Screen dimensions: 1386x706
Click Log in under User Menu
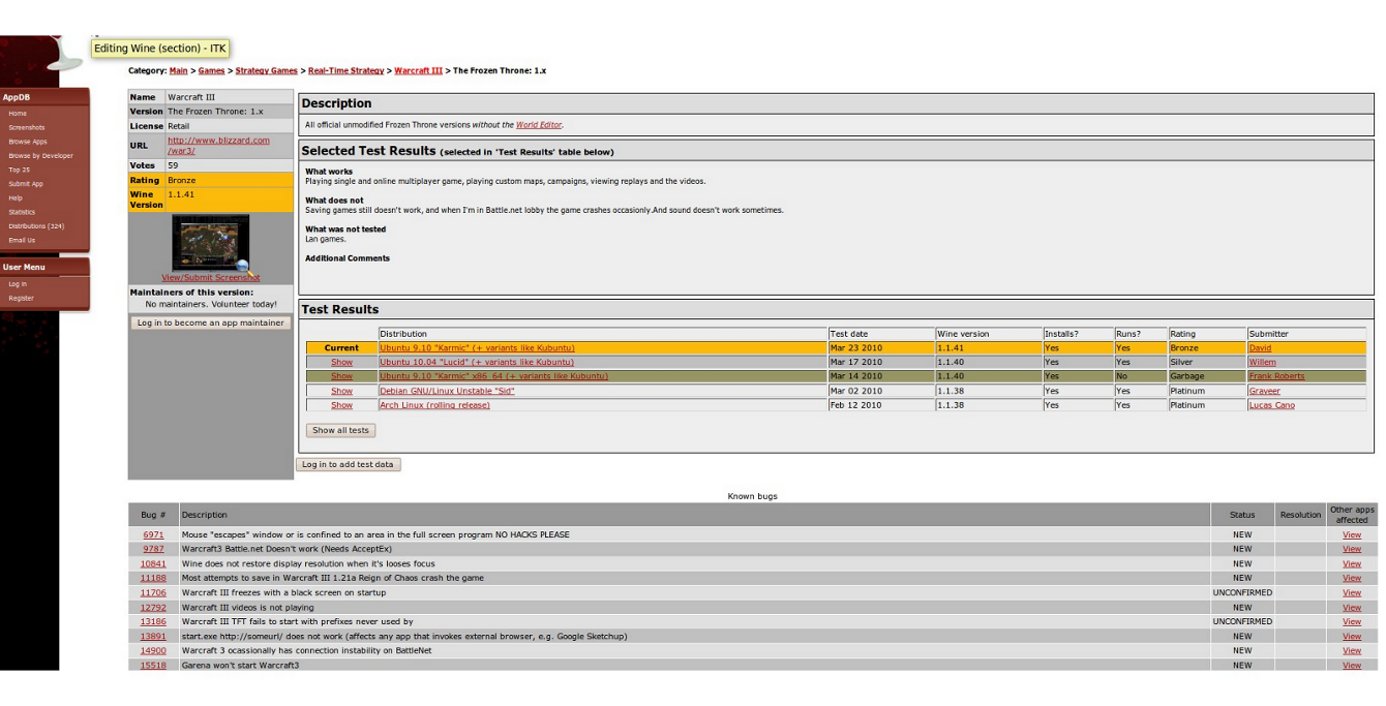click(17, 284)
